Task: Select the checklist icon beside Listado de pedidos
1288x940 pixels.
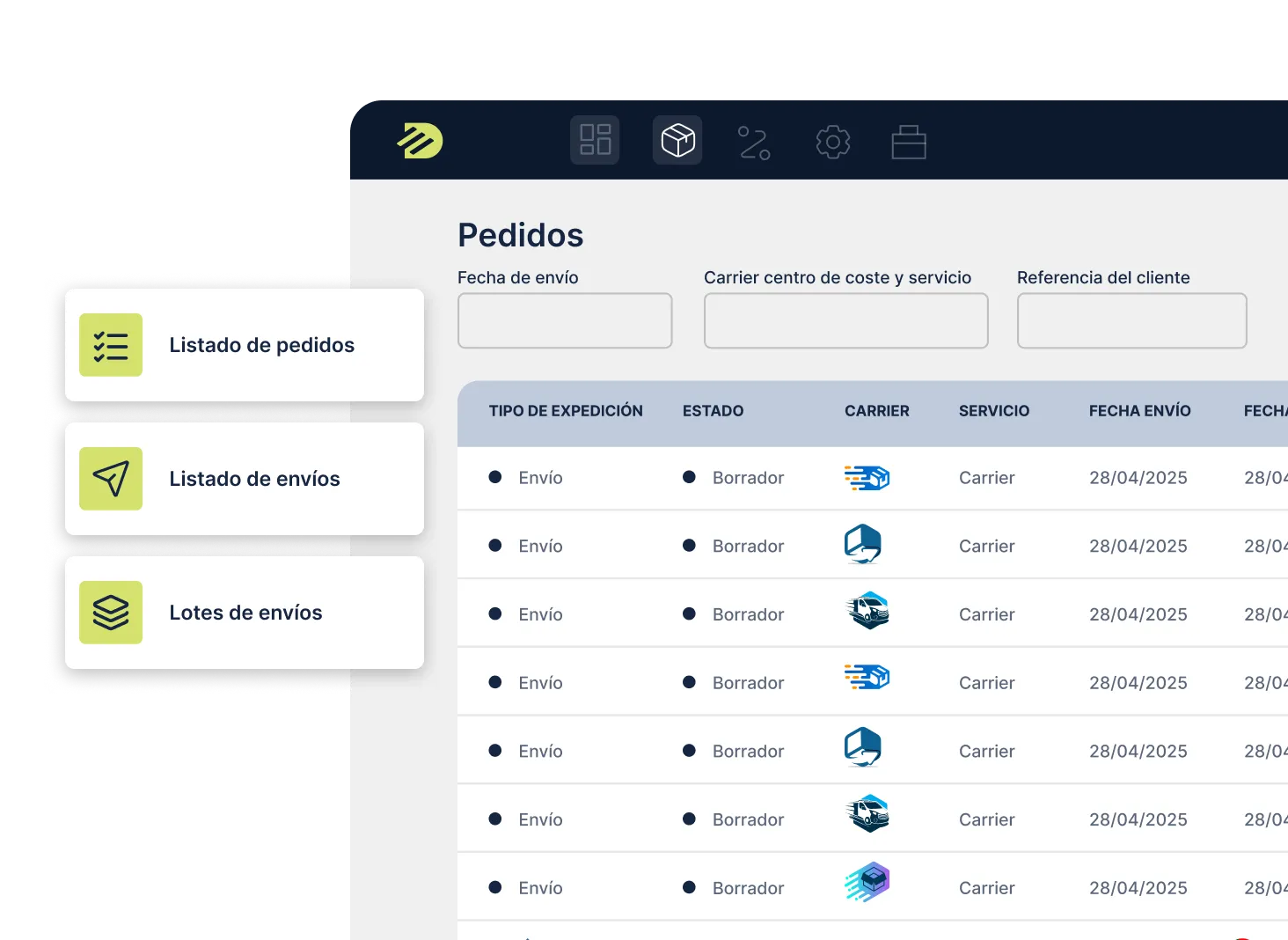Action: 110,345
